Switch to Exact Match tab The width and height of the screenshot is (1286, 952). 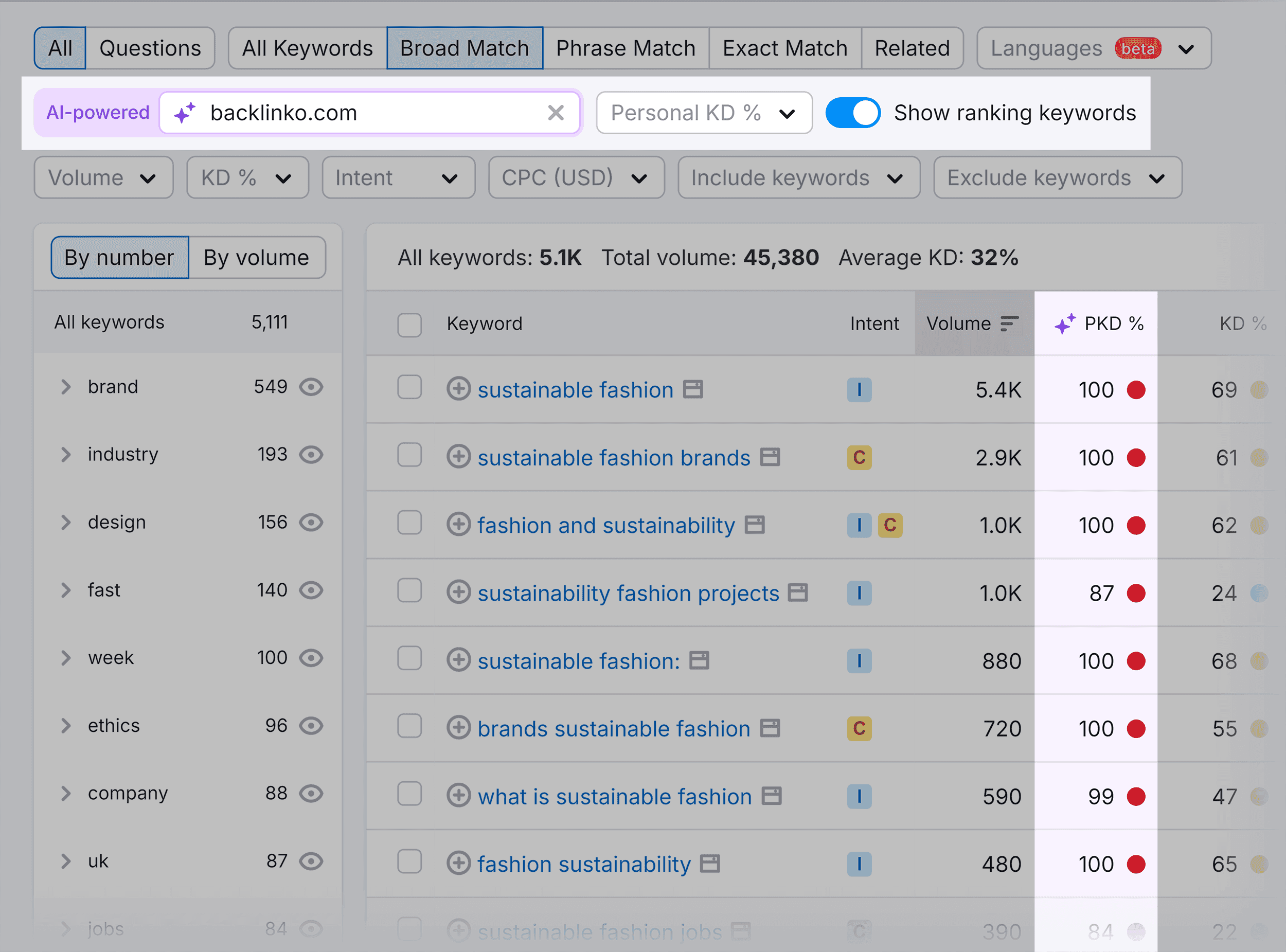[785, 48]
